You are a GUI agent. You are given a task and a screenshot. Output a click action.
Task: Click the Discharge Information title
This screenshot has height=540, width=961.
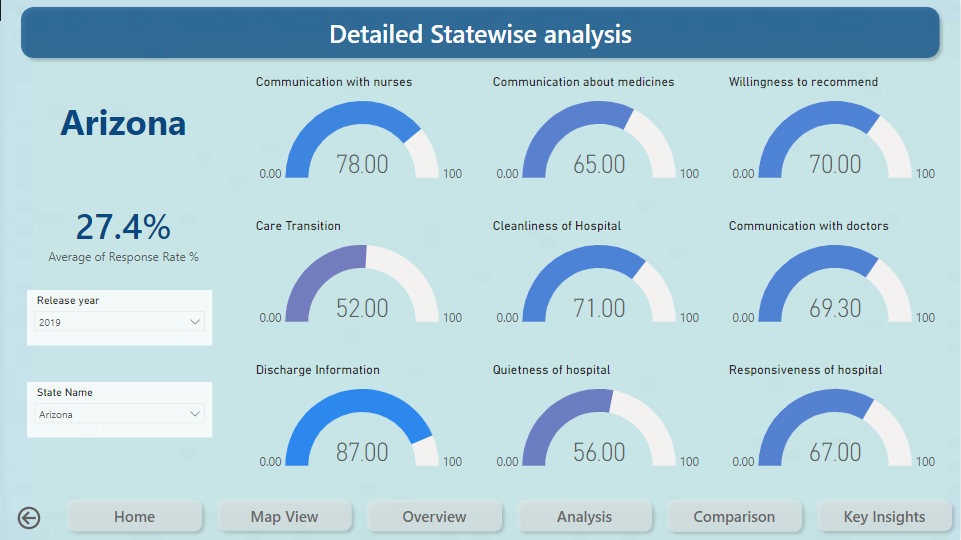click(x=318, y=370)
